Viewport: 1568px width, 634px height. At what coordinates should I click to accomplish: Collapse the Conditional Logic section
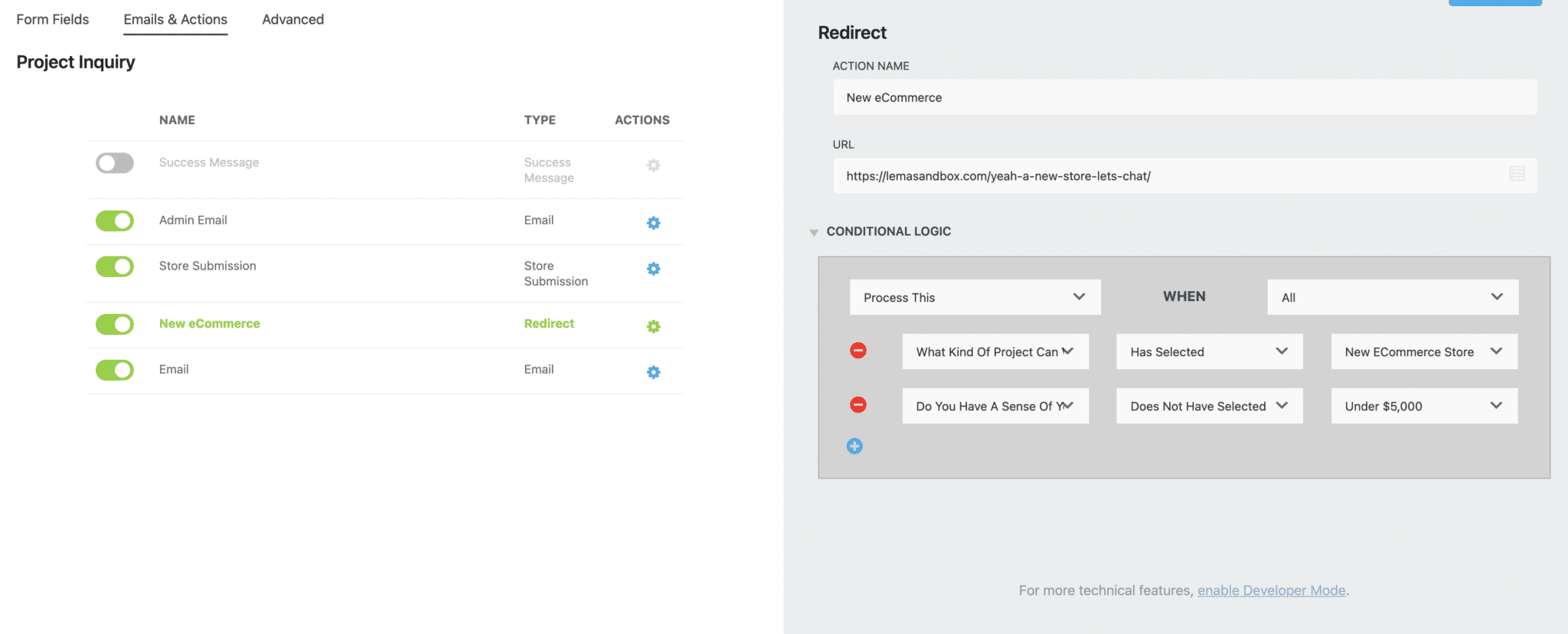[814, 232]
